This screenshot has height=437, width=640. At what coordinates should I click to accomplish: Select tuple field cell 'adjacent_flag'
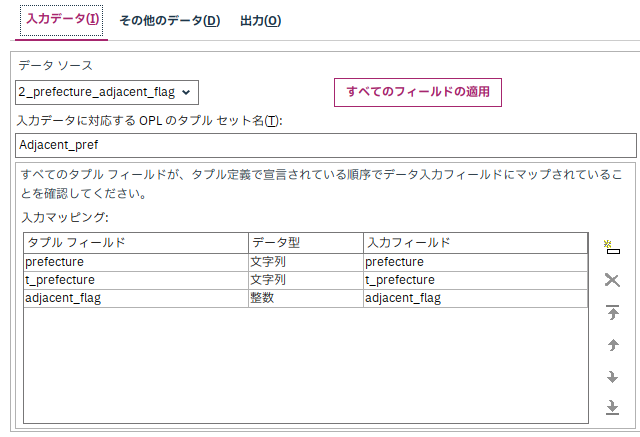tap(136, 298)
